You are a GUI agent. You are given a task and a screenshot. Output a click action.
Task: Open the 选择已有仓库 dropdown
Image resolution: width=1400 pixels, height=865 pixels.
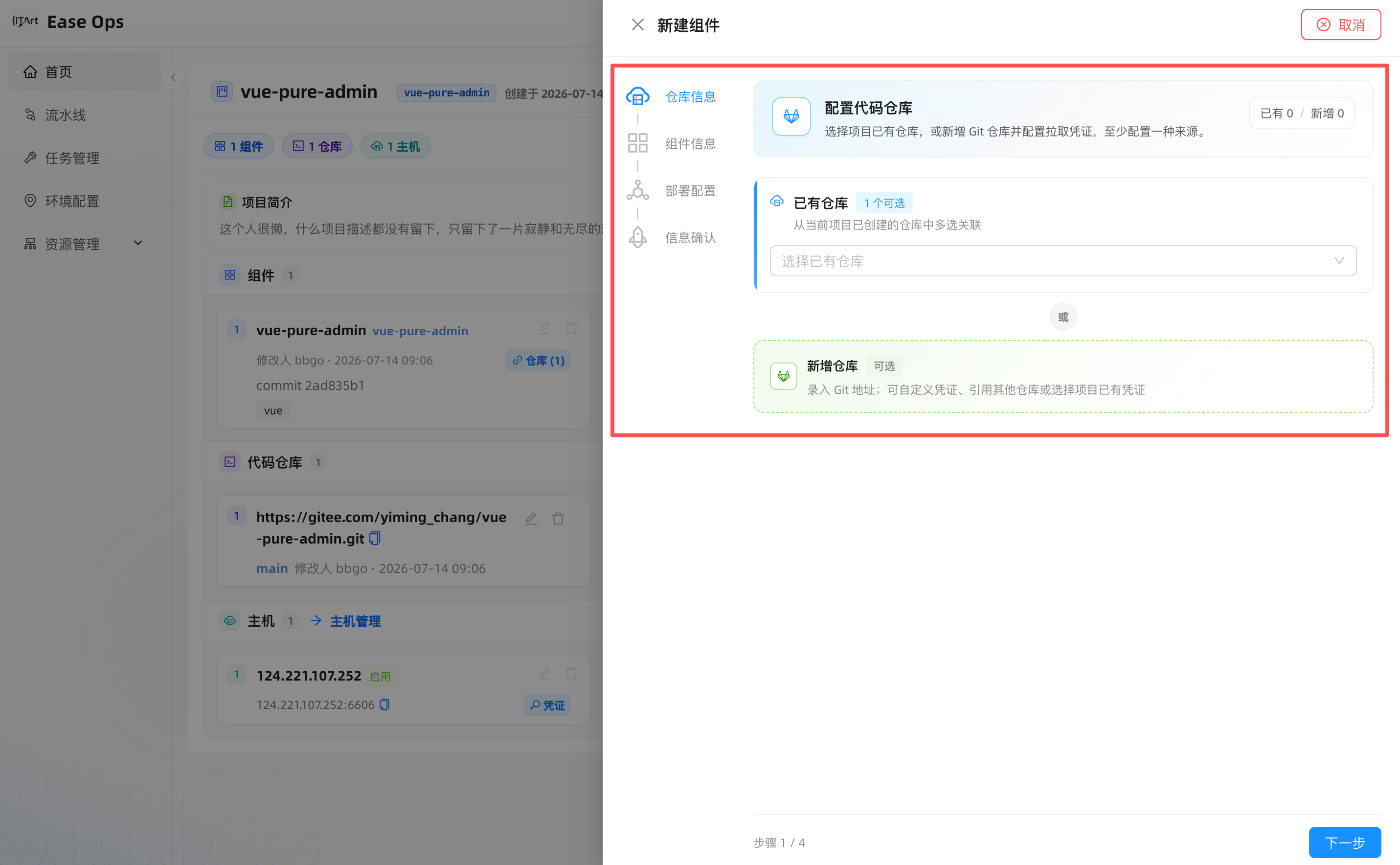[x=1062, y=261]
